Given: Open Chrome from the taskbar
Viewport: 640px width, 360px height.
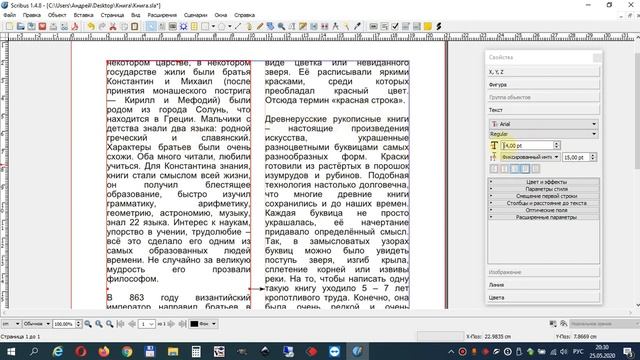Looking at the screenshot, I should 127,351.
